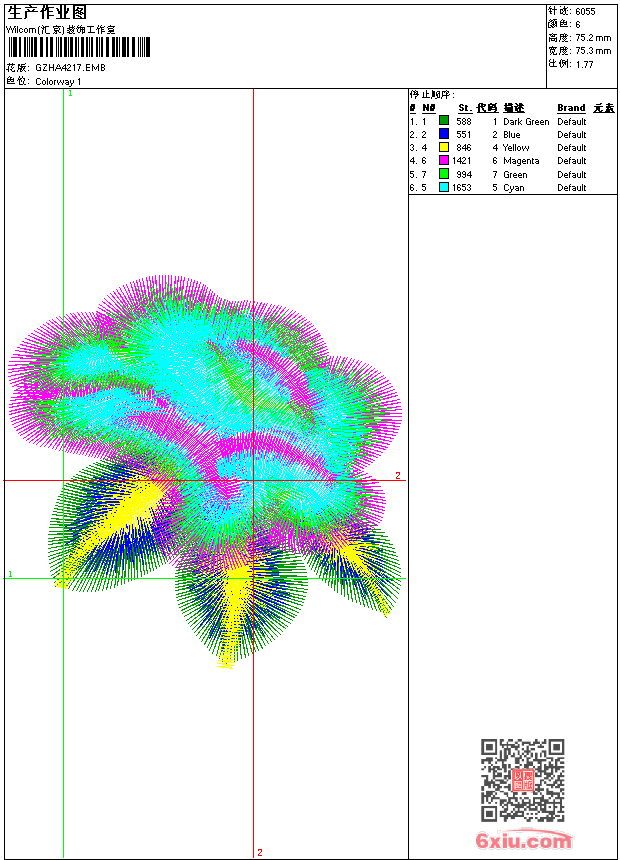The height and width of the screenshot is (860, 620).
Task: Choose the Magenta color swatch
Action: [444, 160]
